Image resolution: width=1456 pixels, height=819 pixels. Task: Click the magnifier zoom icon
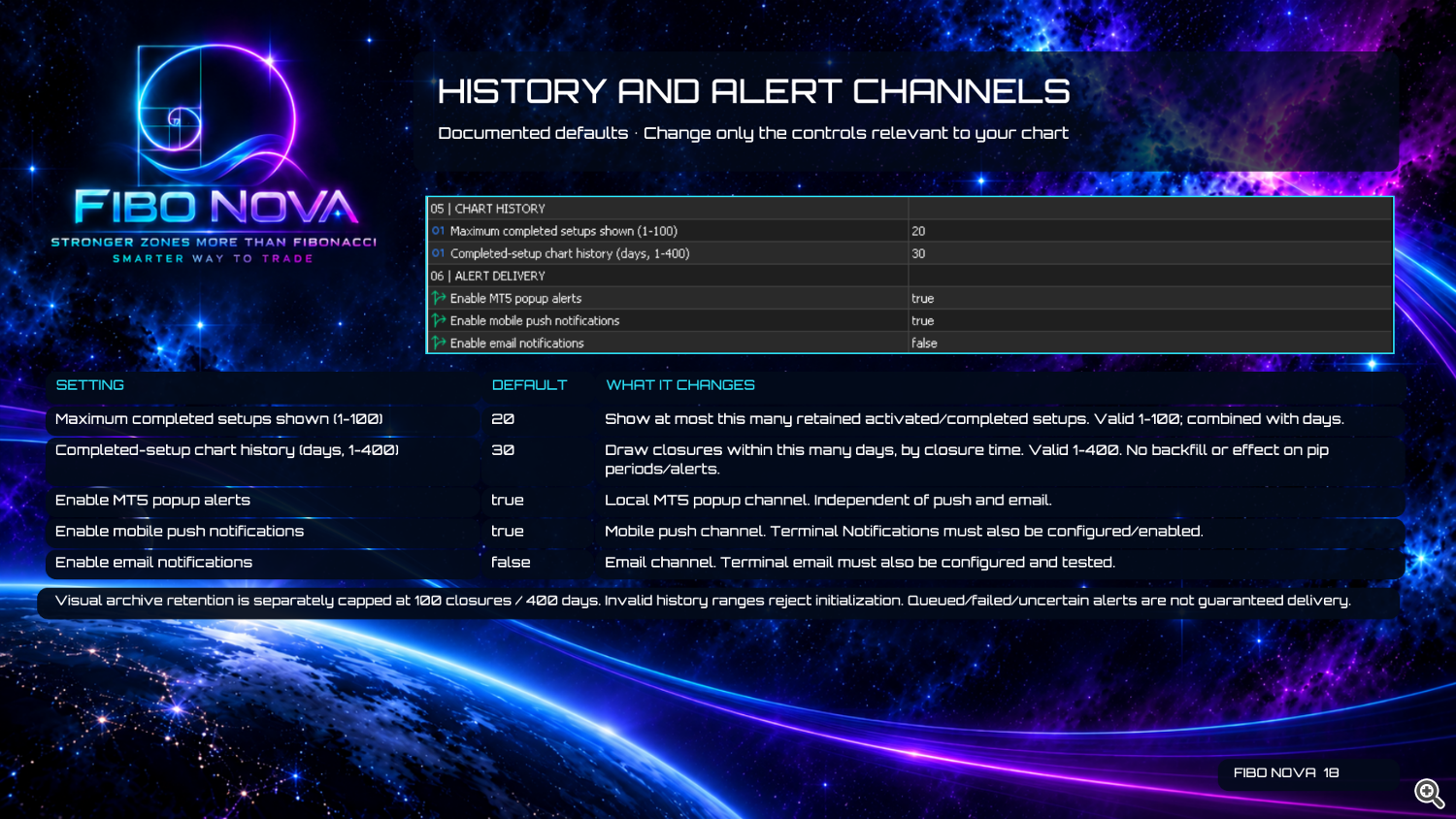(x=1429, y=793)
